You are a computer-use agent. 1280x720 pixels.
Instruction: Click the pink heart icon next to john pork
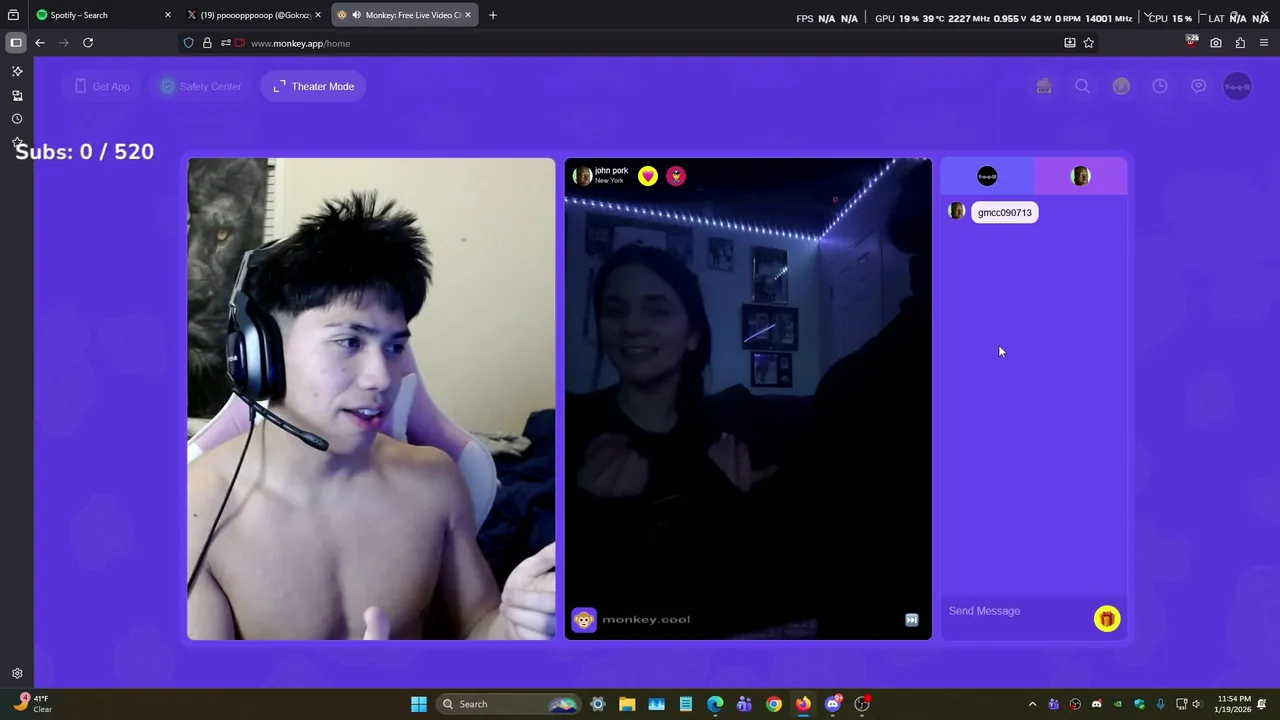648,176
